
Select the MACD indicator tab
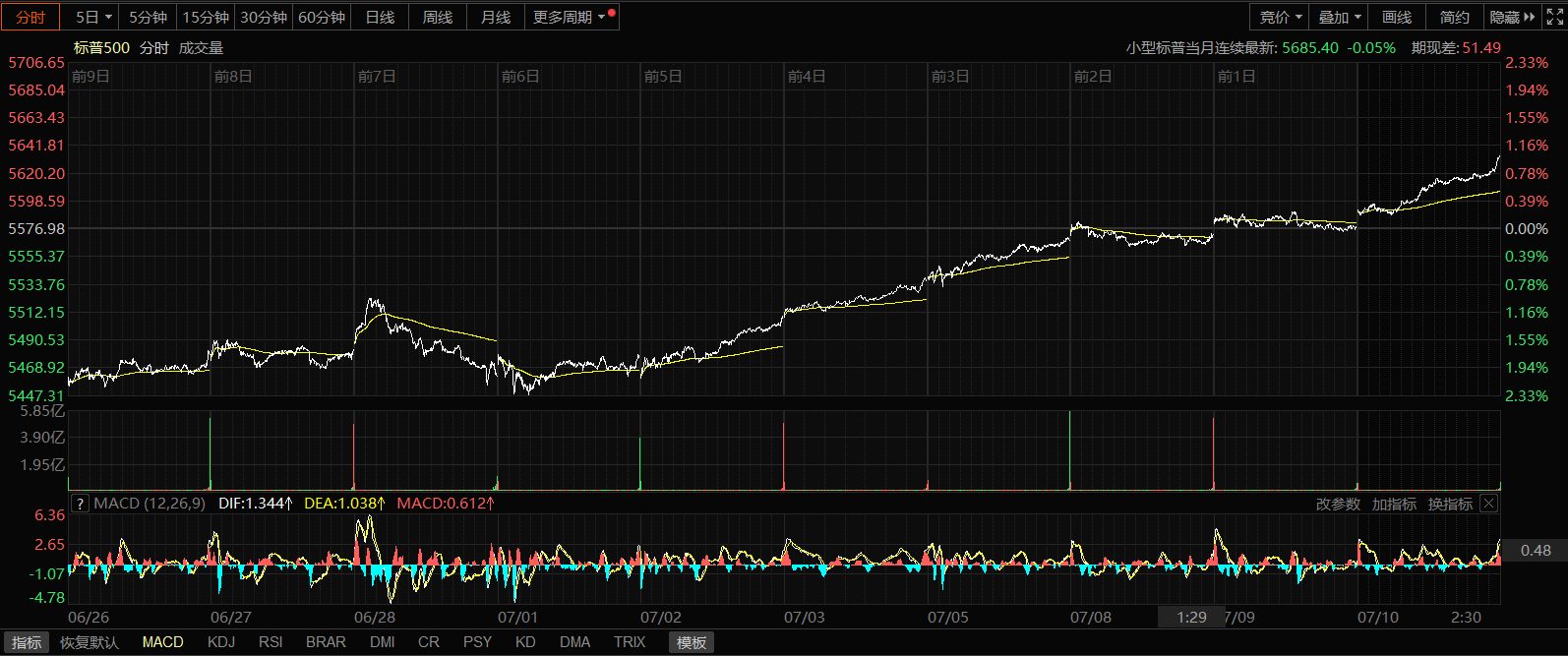click(x=162, y=642)
